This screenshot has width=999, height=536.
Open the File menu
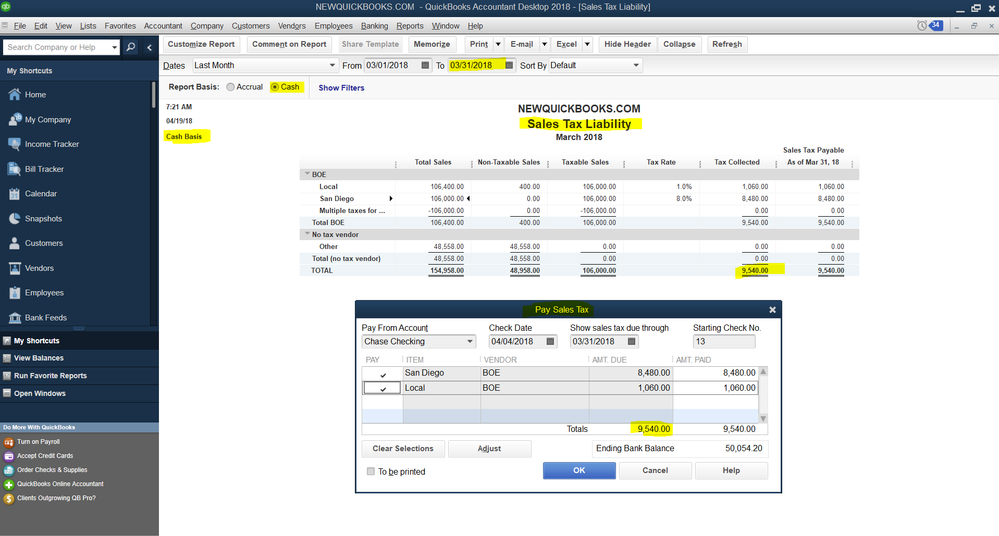(x=20, y=26)
